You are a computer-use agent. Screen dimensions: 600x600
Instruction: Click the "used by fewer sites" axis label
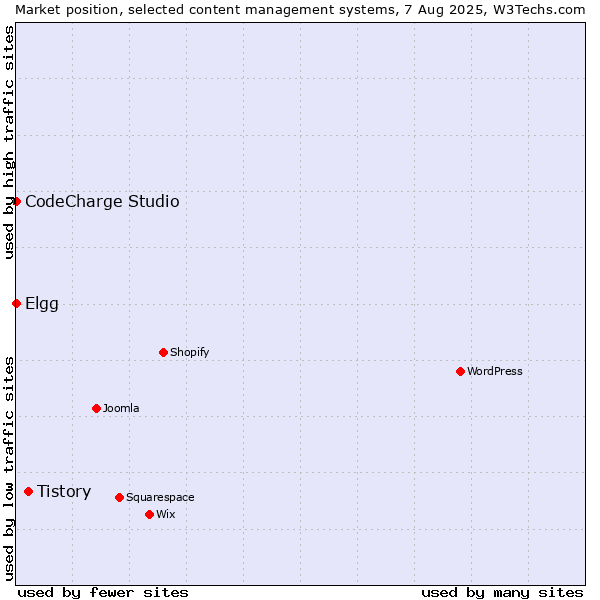tap(103, 593)
